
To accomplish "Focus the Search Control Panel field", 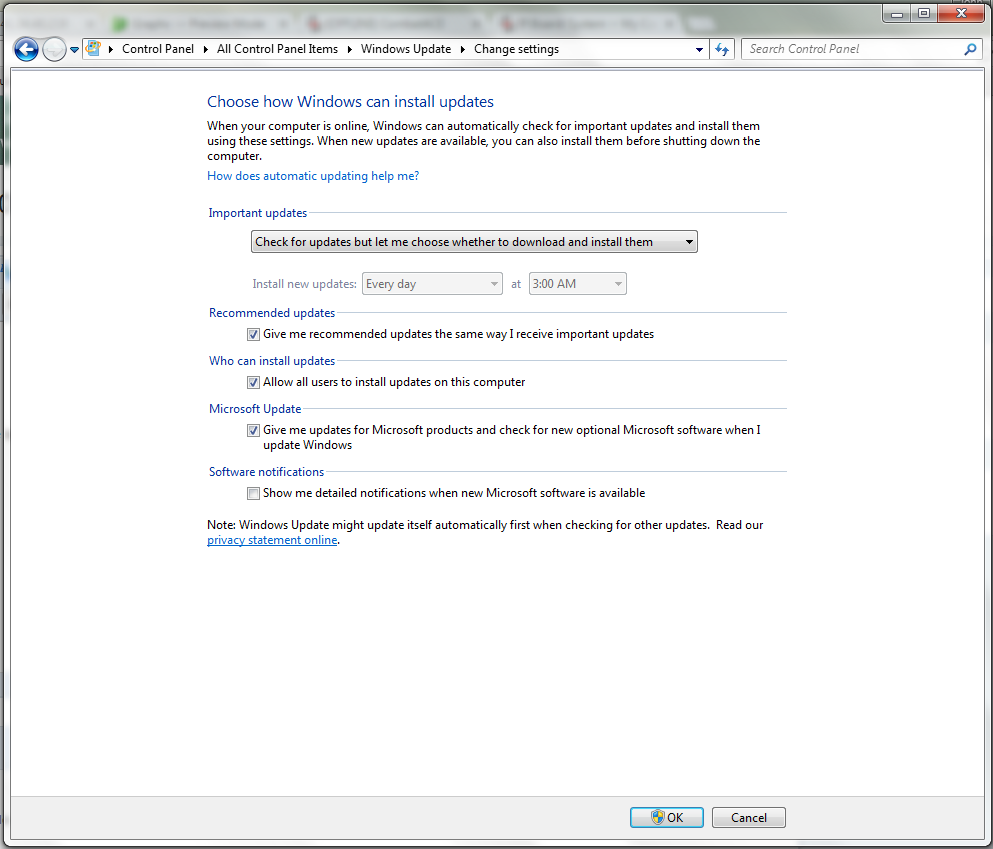I will pos(854,49).
